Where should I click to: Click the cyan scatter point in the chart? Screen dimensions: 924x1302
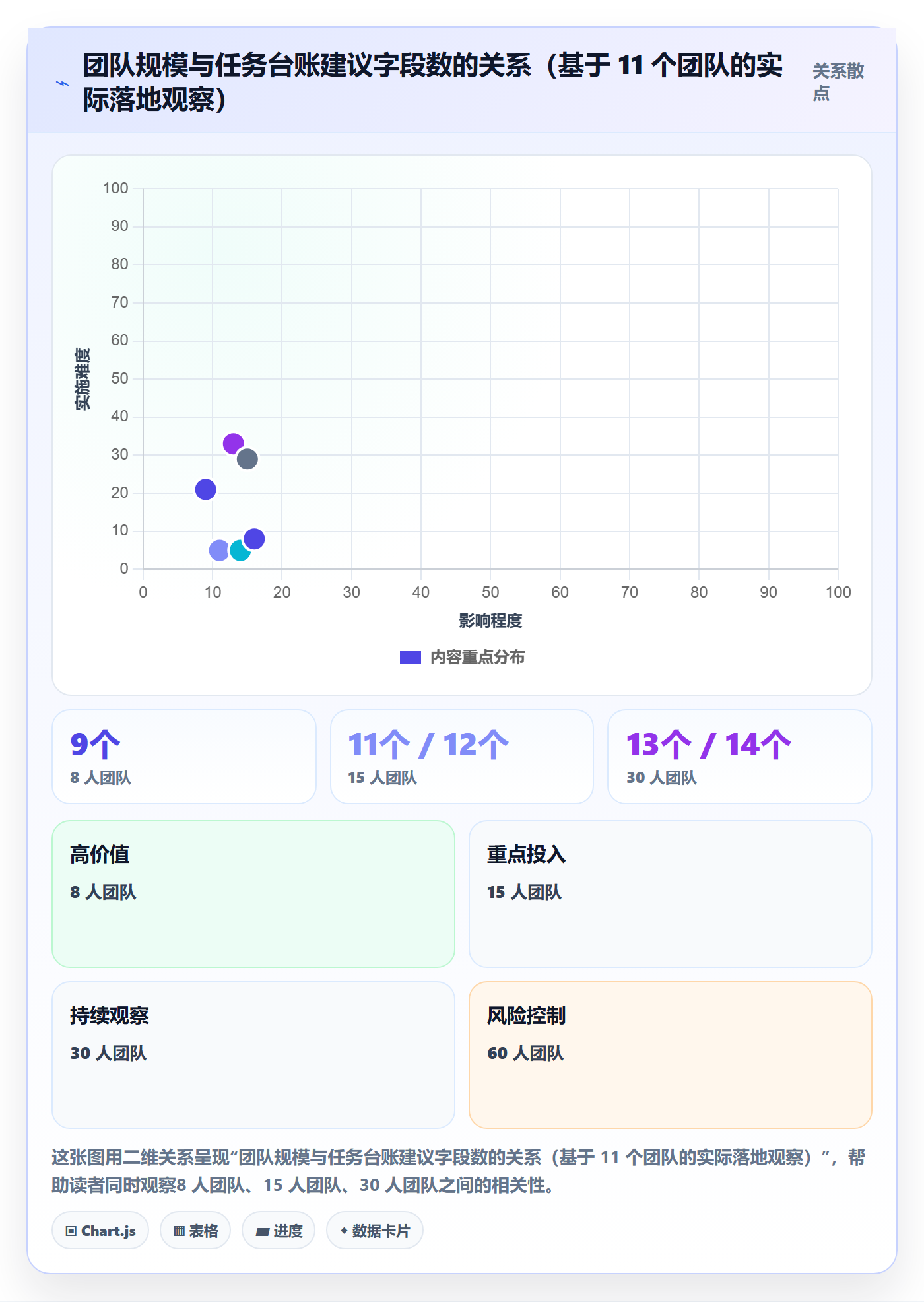coord(240,551)
